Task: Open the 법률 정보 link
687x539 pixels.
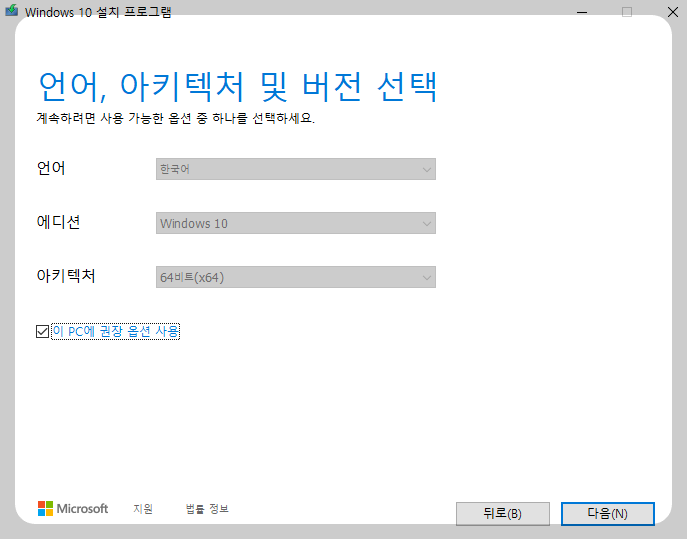Action: [207, 509]
